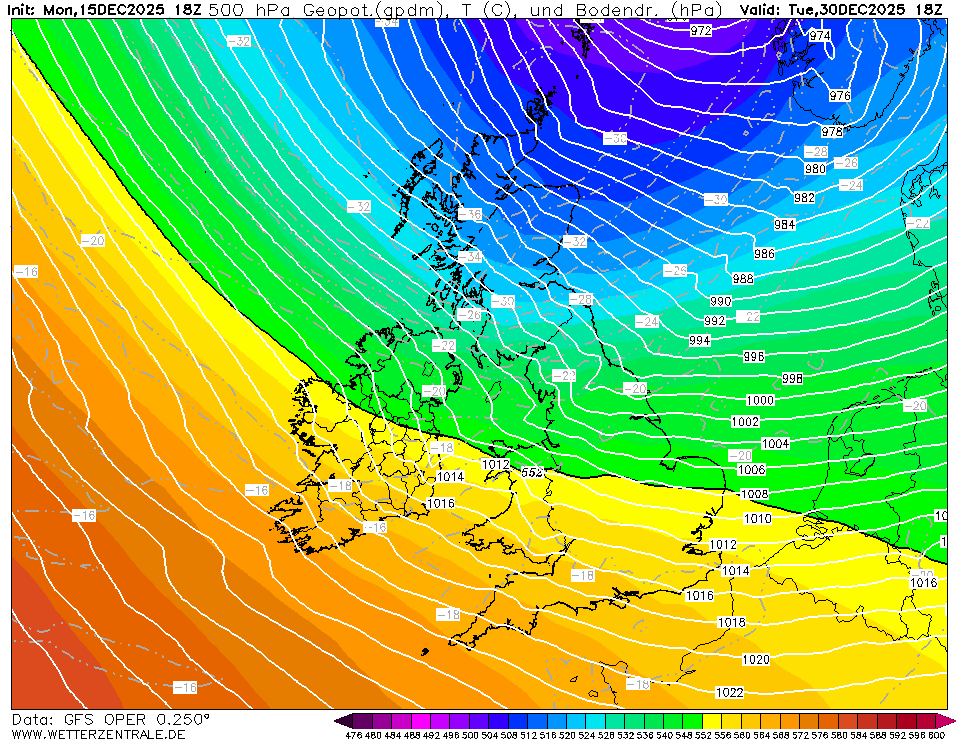Click the 986 isobar pressure label
The image size is (959, 741).
tap(764, 254)
